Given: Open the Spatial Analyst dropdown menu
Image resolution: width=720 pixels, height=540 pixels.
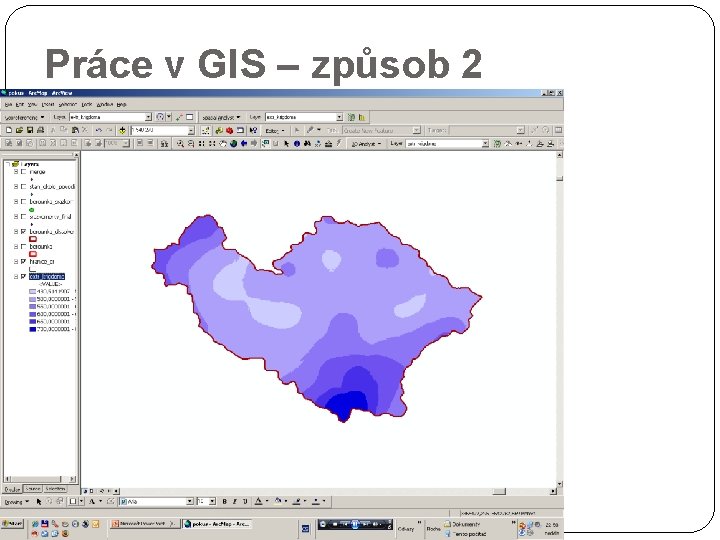Looking at the screenshot, I should point(221,118).
